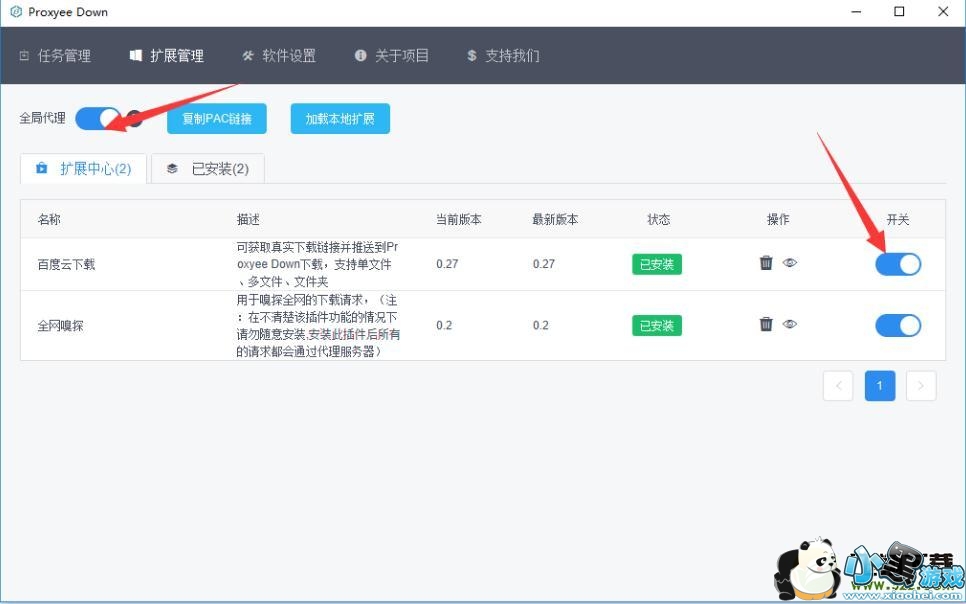Select the 扩展中心(2) tab
Viewport: 966px width, 604px height.
tap(84, 169)
